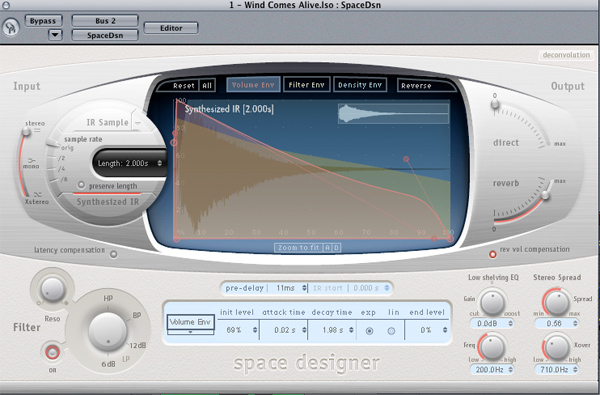
Task: Click the Stereo Spread knob
Action: [557, 302]
